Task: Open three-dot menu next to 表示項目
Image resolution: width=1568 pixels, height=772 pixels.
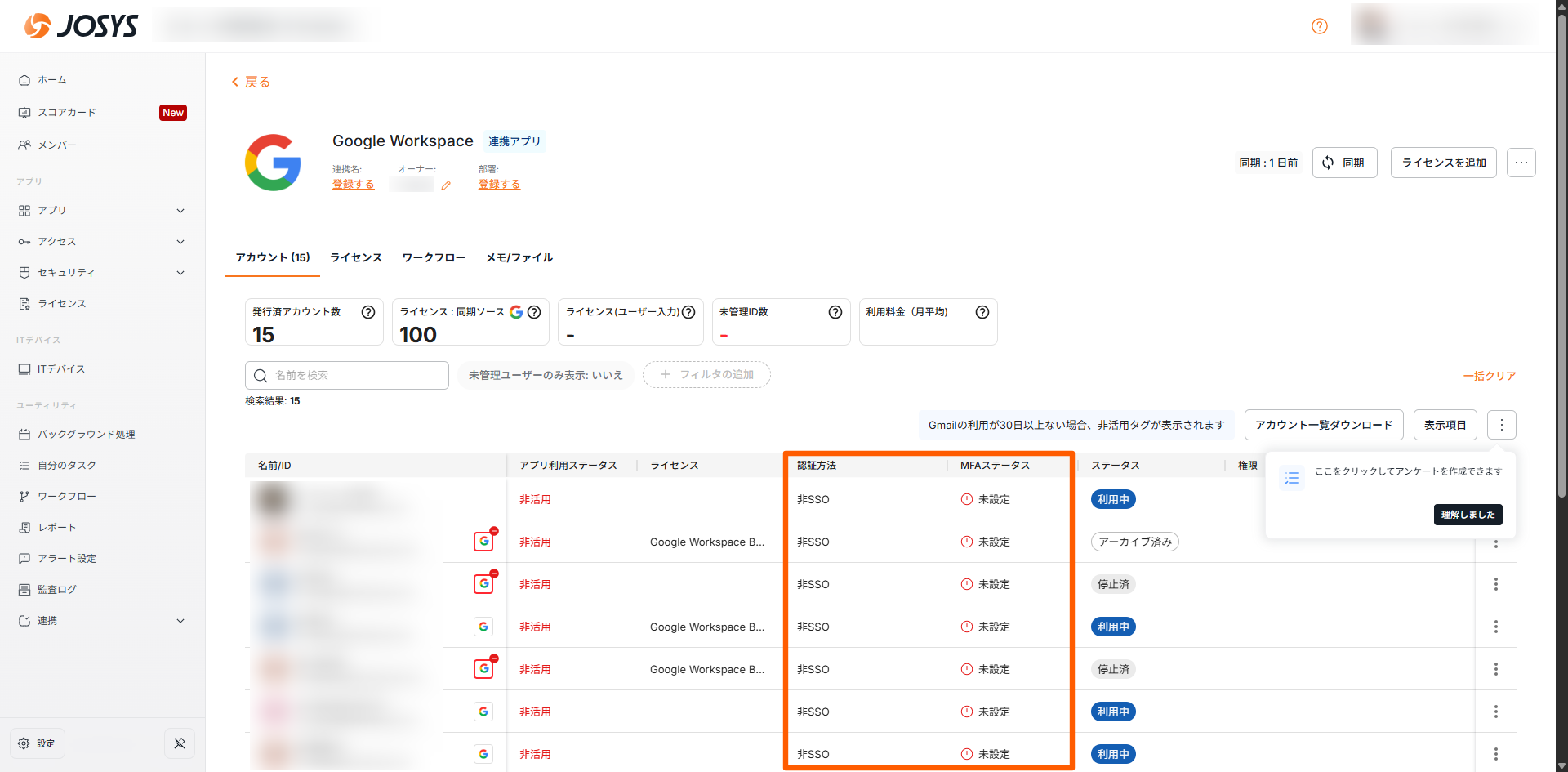Action: pos(1501,425)
